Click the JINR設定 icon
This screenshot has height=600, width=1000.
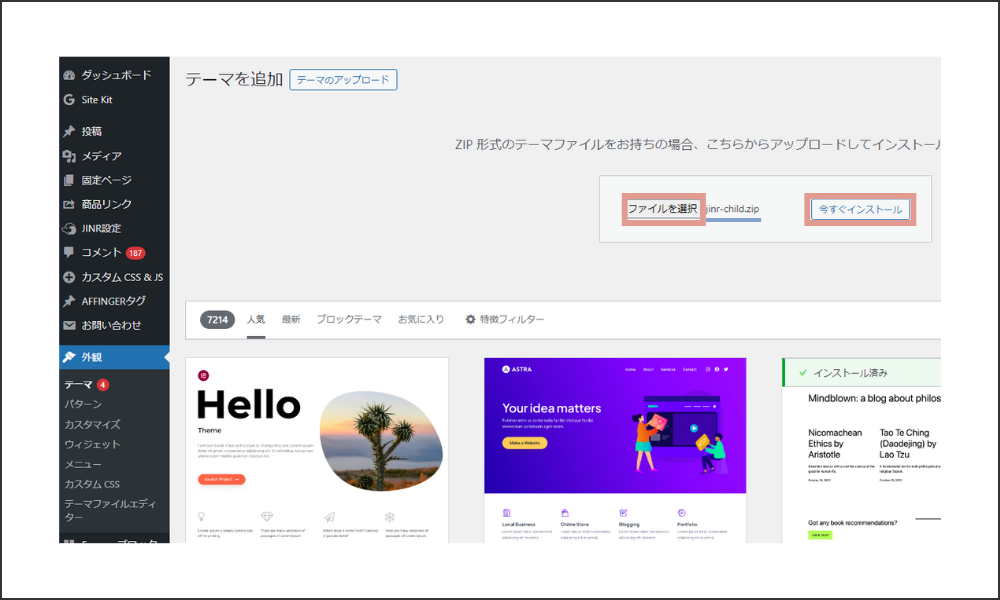(69, 228)
